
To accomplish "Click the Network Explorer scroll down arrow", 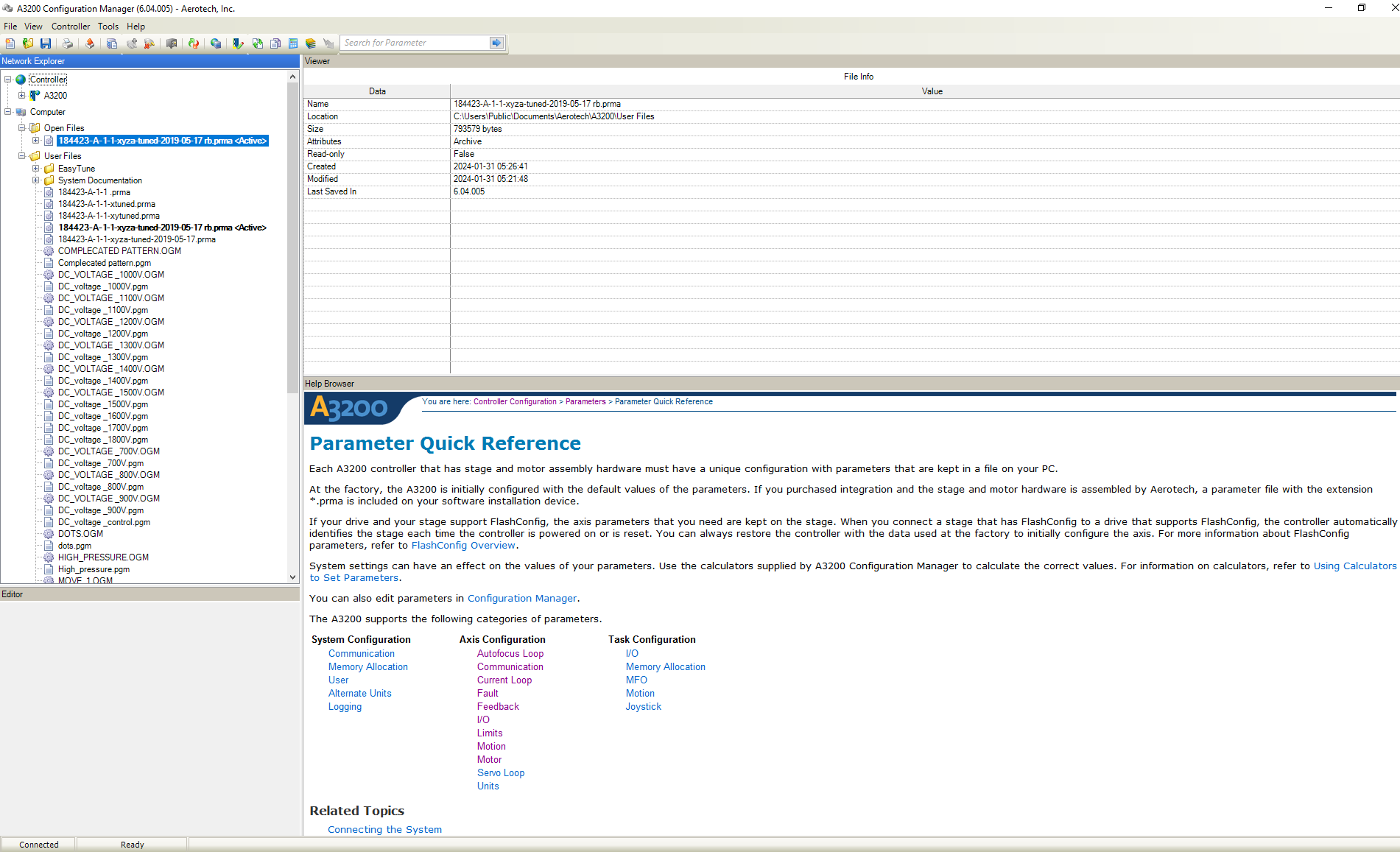I will point(292,577).
